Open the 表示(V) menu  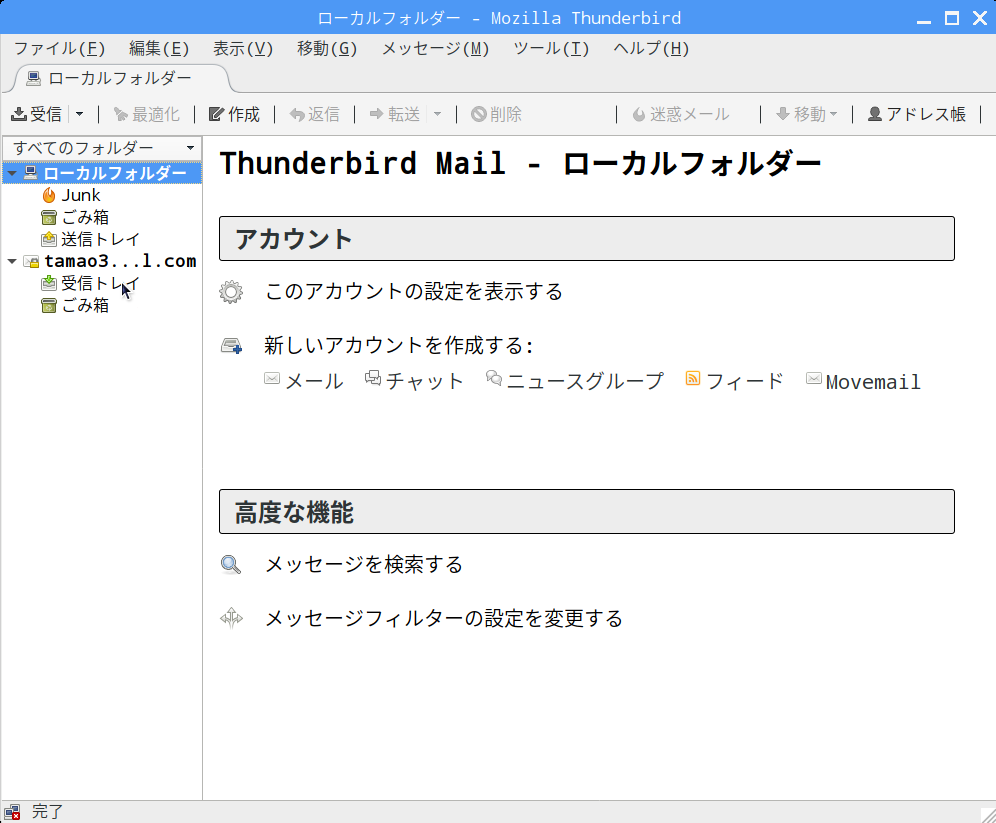point(243,49)
